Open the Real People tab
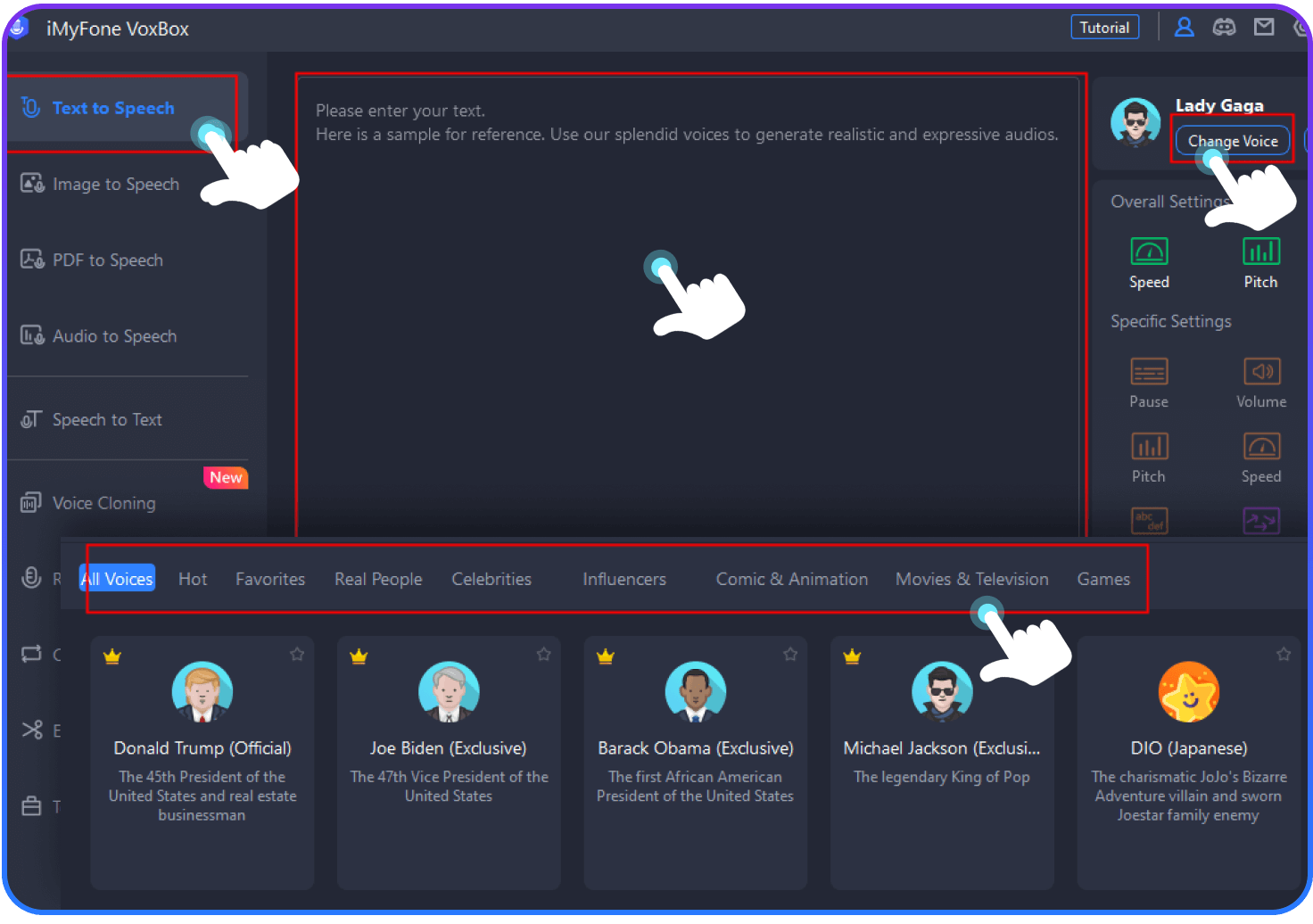This screenshot has height=924, width=1313. [x=378, y=579]
